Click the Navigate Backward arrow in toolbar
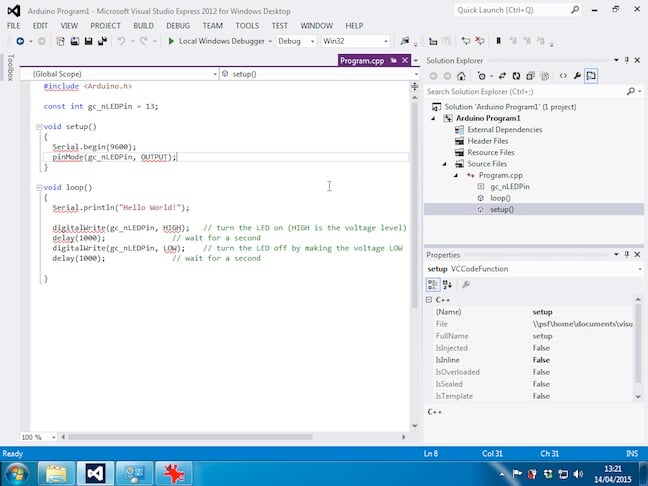This screenshot has width=648, height=486. (20, 41)
